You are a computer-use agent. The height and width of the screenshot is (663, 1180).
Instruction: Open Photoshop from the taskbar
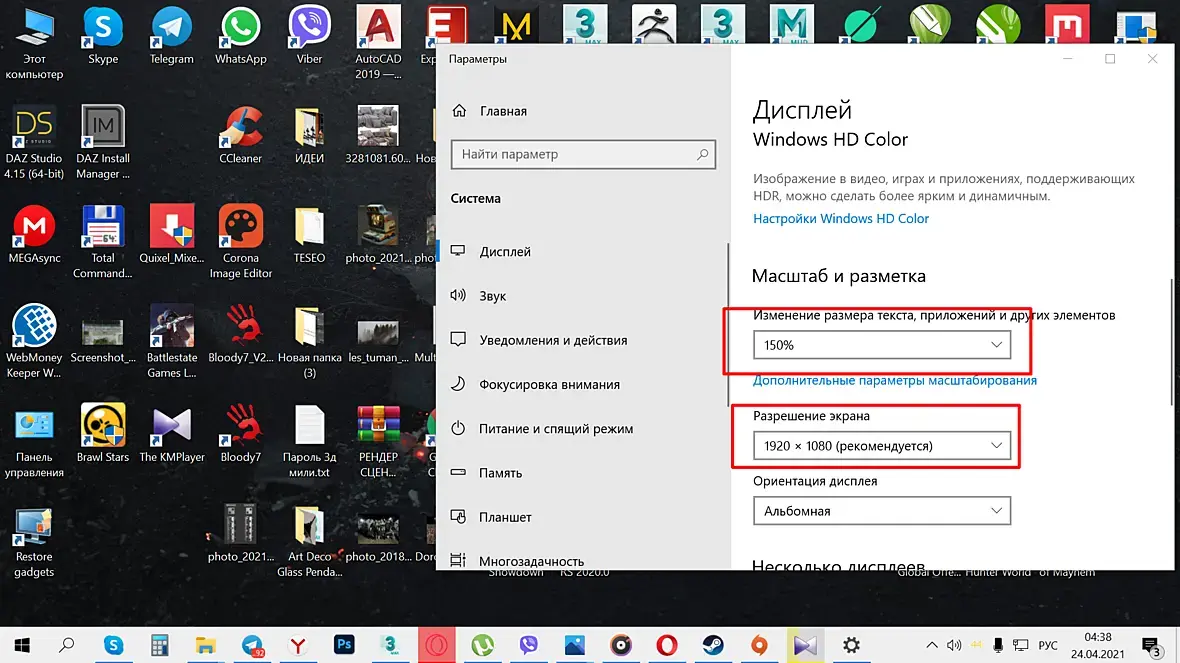pos(344,645)
